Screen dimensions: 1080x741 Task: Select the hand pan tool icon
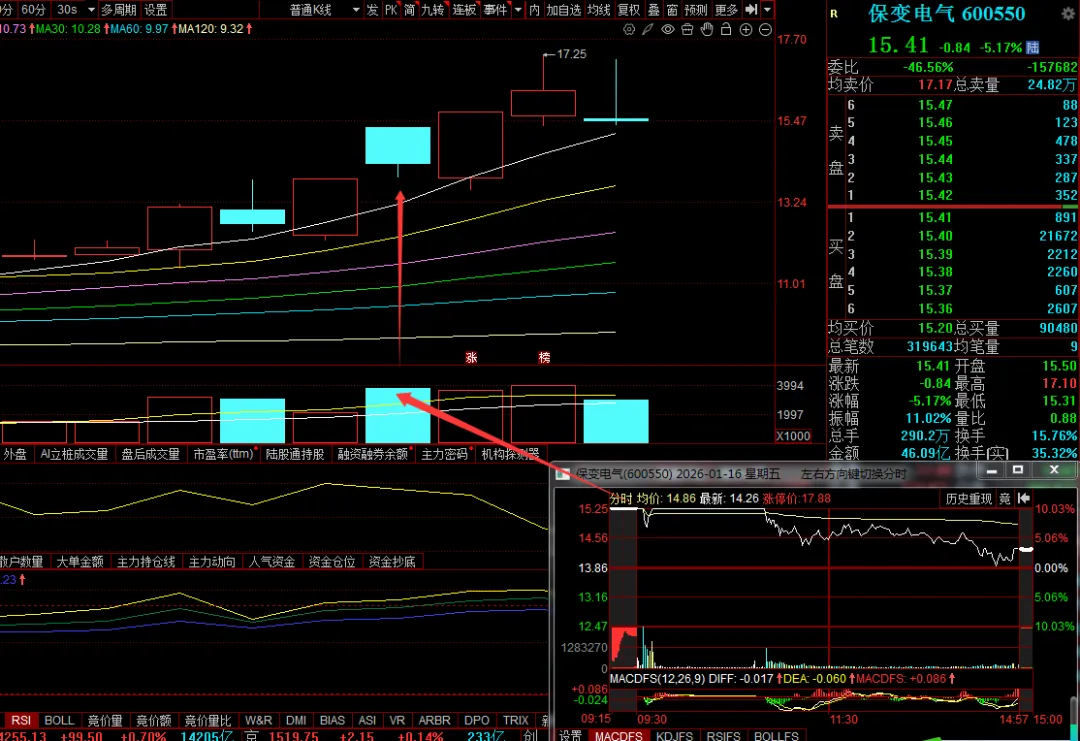707,30
